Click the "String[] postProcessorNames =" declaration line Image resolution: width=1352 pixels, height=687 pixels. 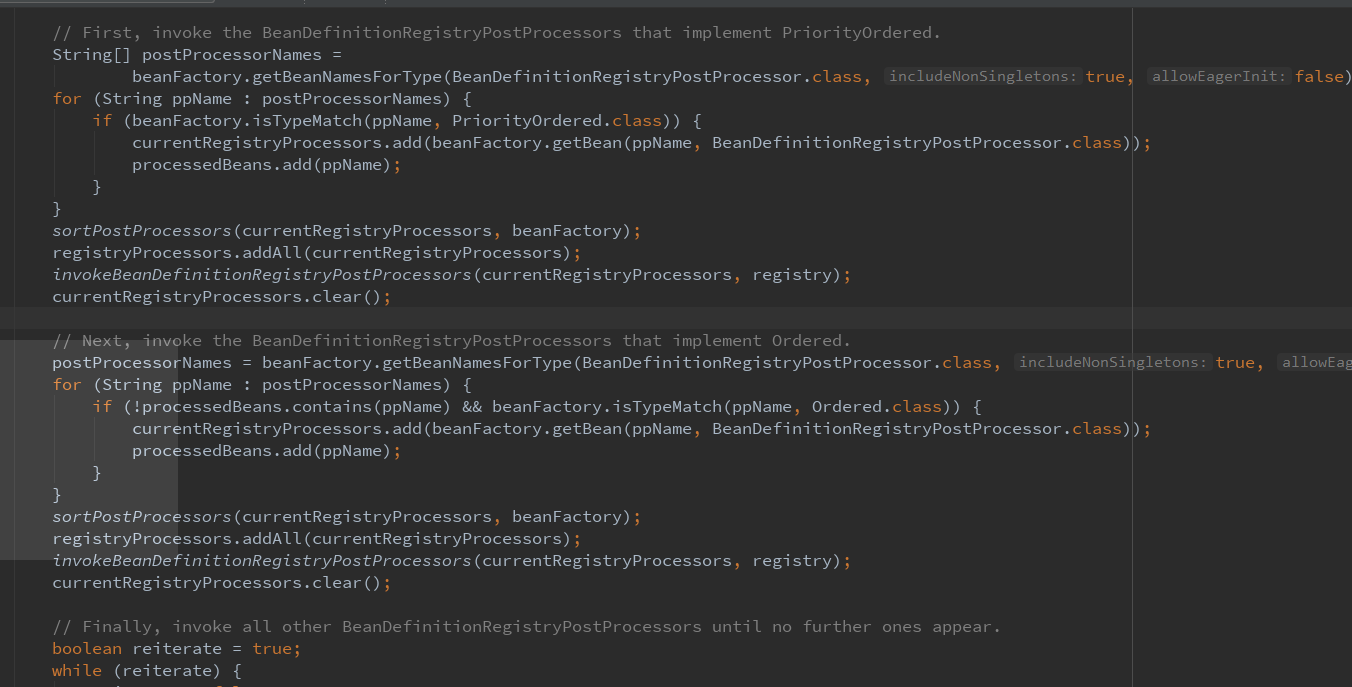[x=197, y=55]
